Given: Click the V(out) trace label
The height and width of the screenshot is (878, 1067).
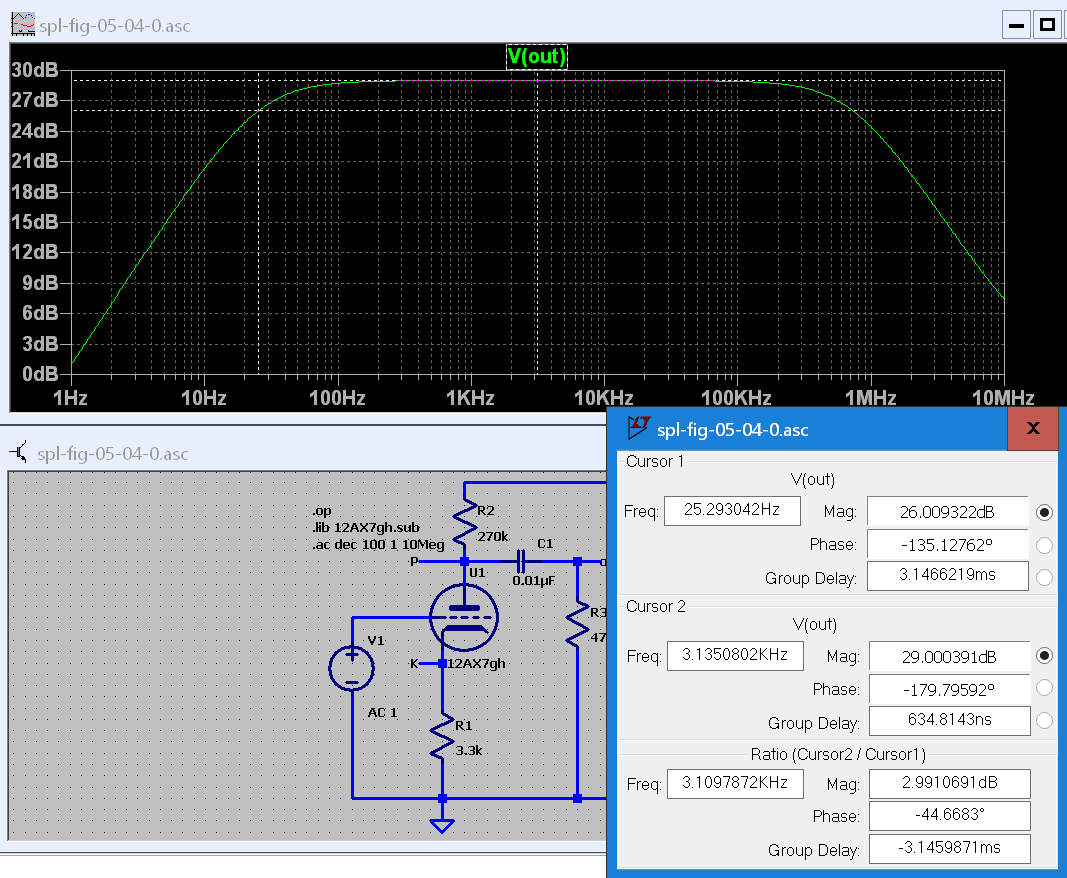Looking at the screenshot, I should (536, 57).
